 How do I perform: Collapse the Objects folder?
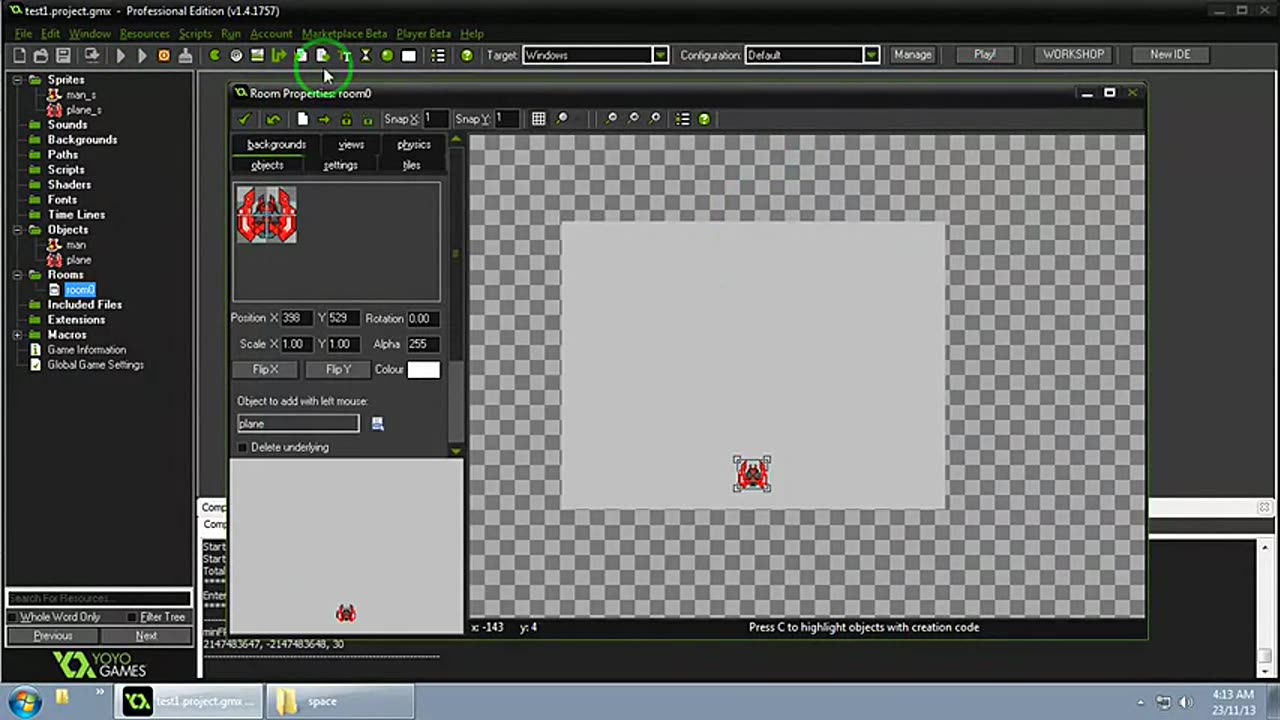point(19,230)
